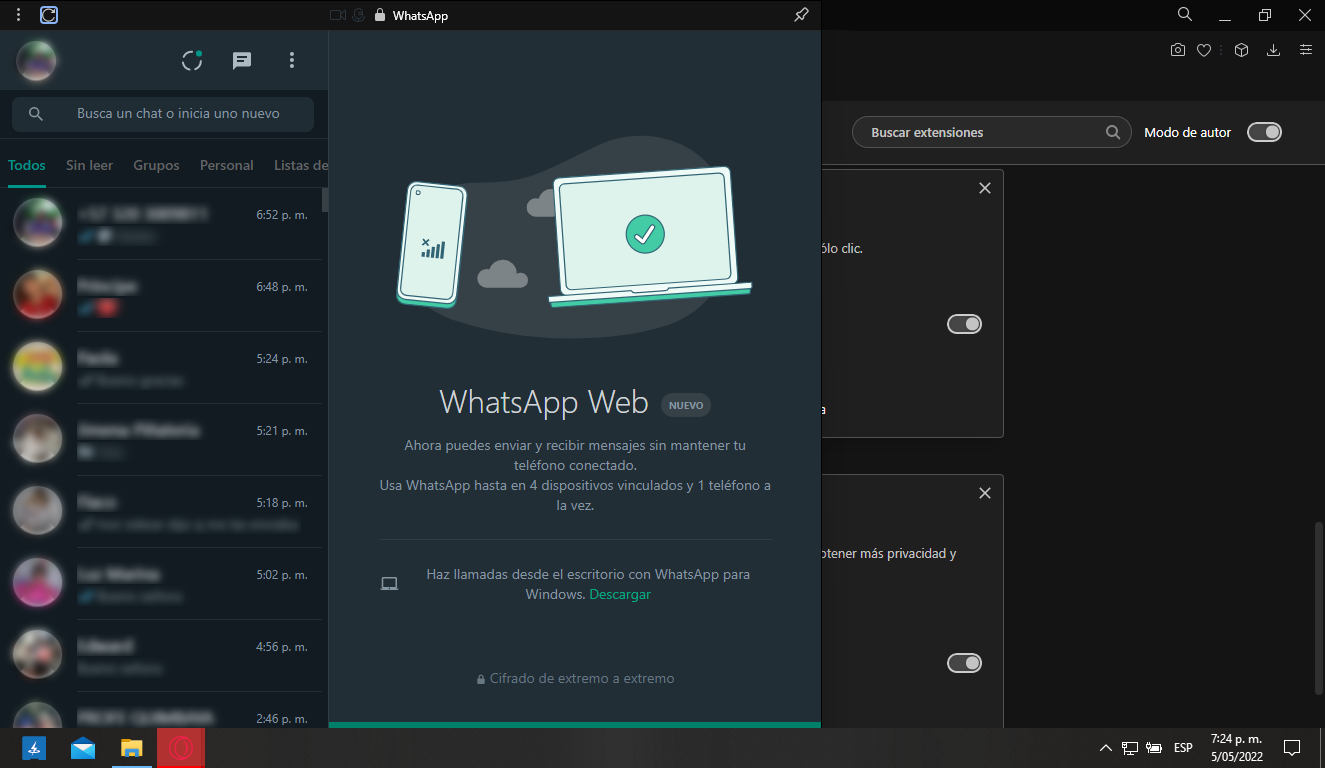Screen dimensions: 1325x768
Task: Click the laptop icon beside desktop calls text
Action: (390, 584)
